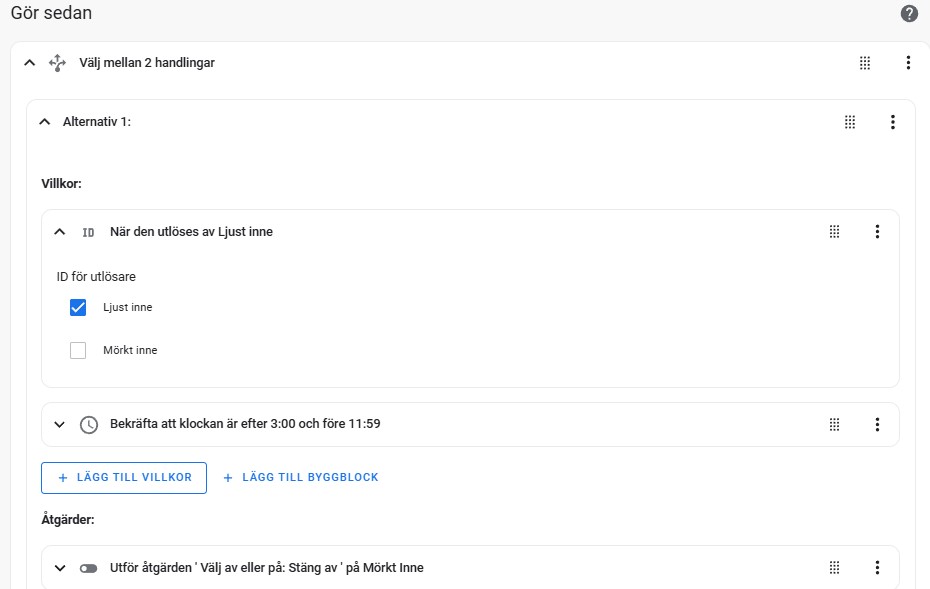Check the Mörkt inne checkbox
Screen dimensions: 930x589
(x=78, y=350)
